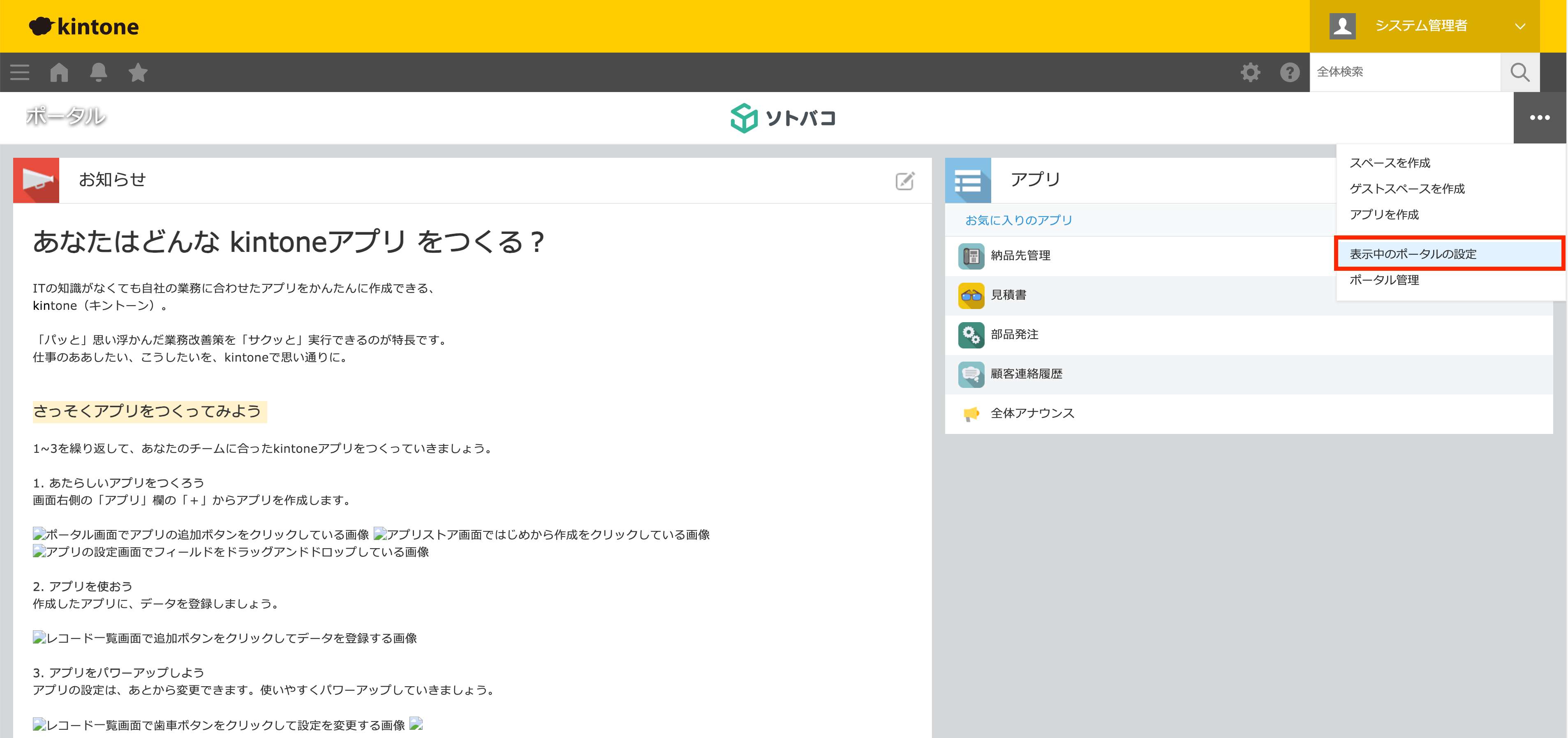Open the 納品先管理 app icon
Screen dimensions: 1568x738
tap(971, 256)
